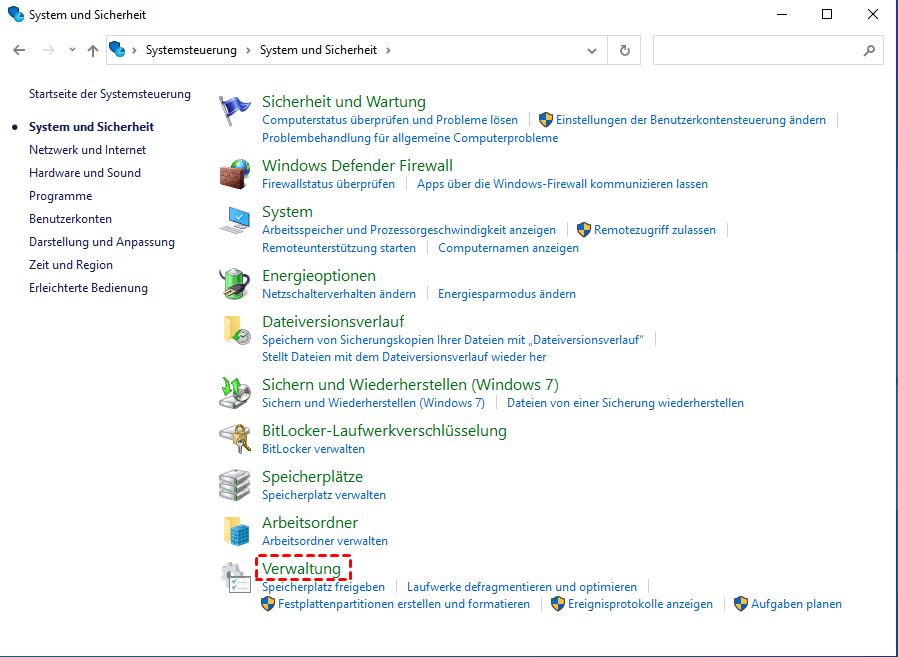Open the Energieoptionen heading
Image resolution: width=898 pixels, height=657 pixels.
(x=319, y=276)
